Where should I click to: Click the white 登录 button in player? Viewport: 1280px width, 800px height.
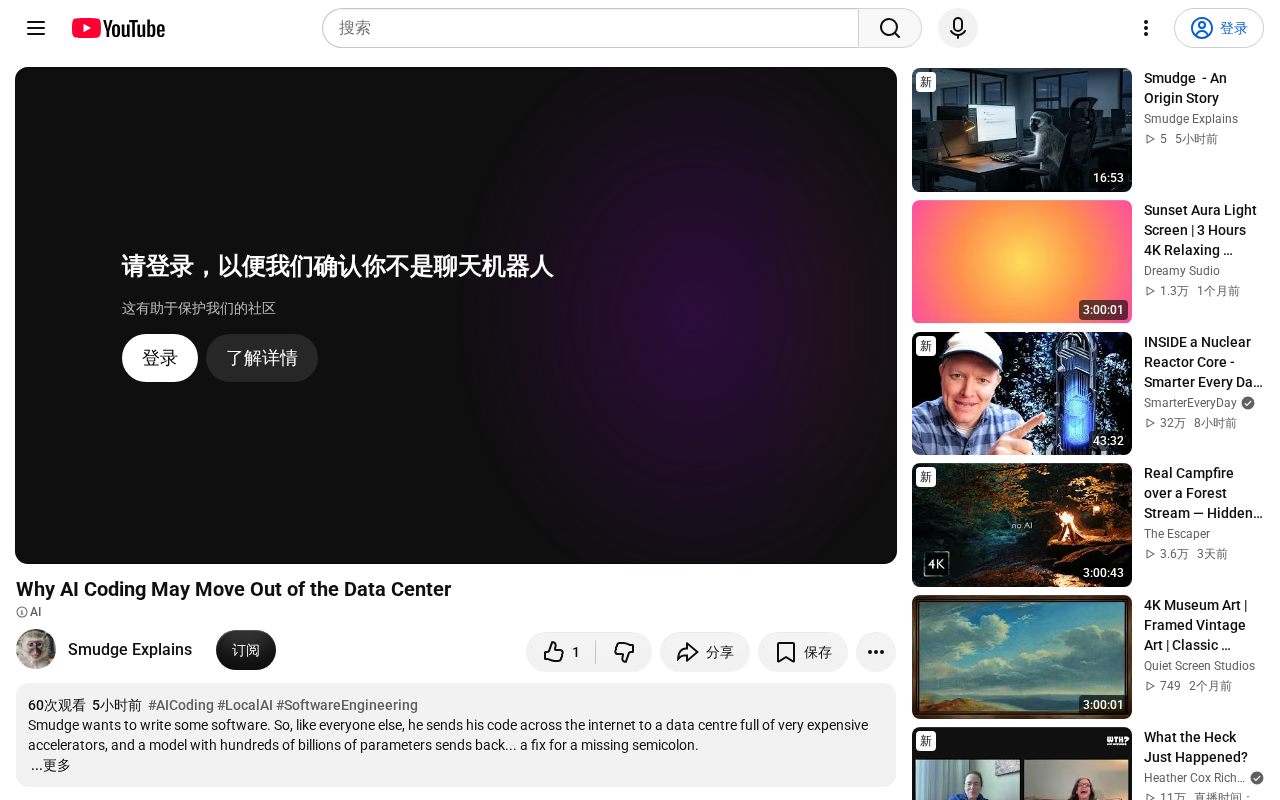(160, 358)
